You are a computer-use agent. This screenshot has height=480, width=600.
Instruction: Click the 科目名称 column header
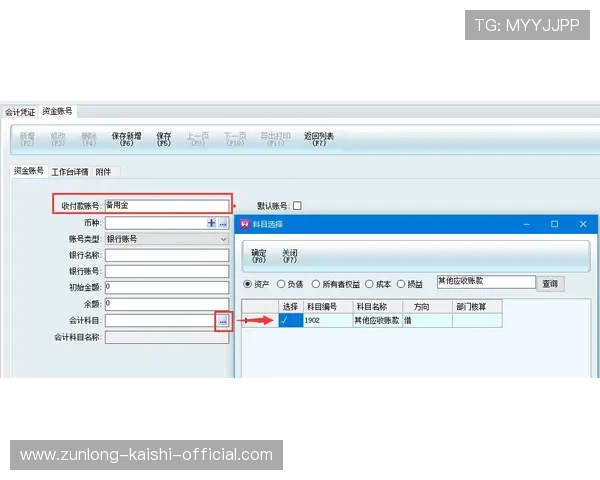pyautogui.click(x=377, y=307)
